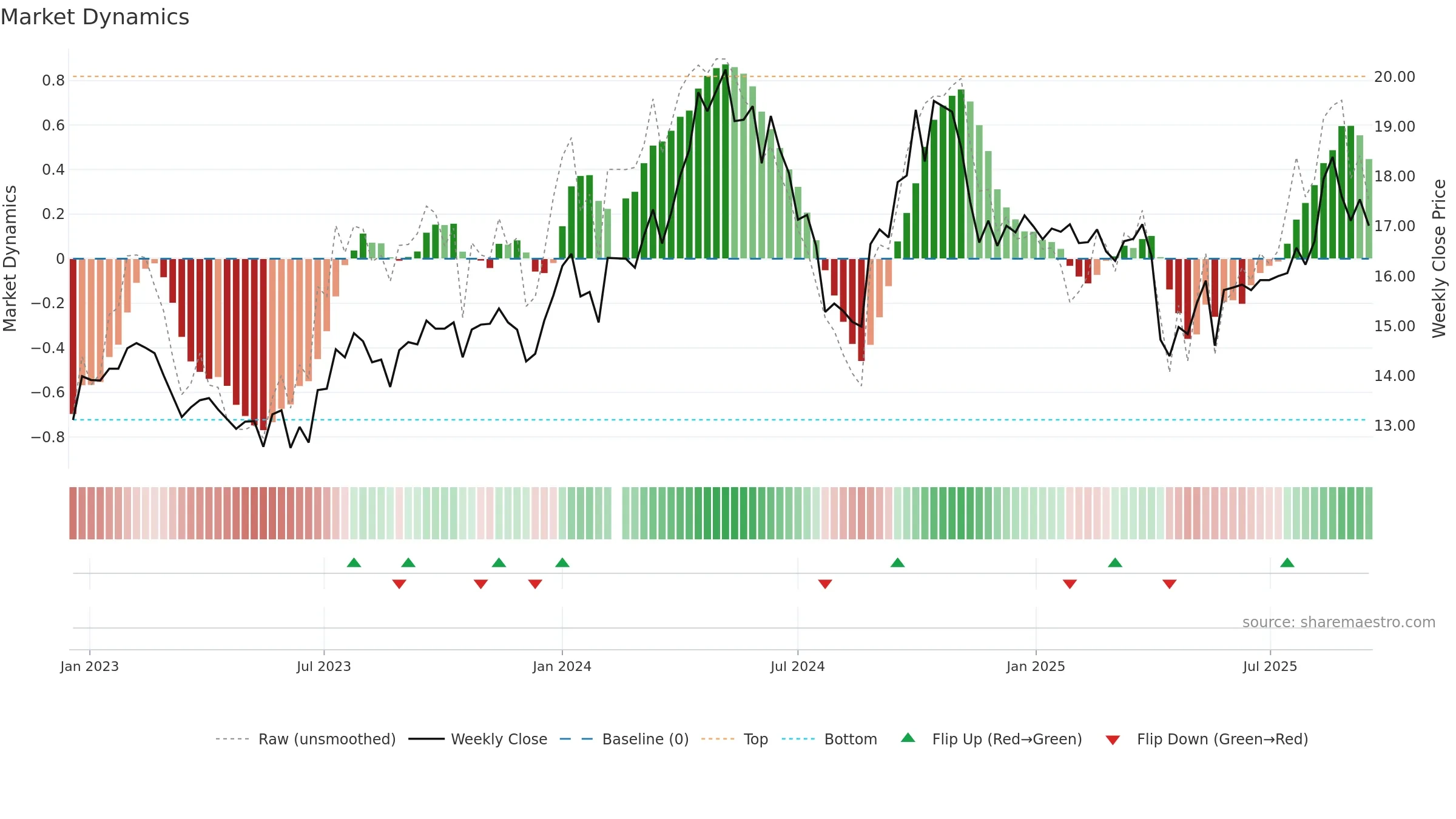Click the −0.8 left axis tick label
This screenshot has width=1456, height=819.
[x=48, y=437]
